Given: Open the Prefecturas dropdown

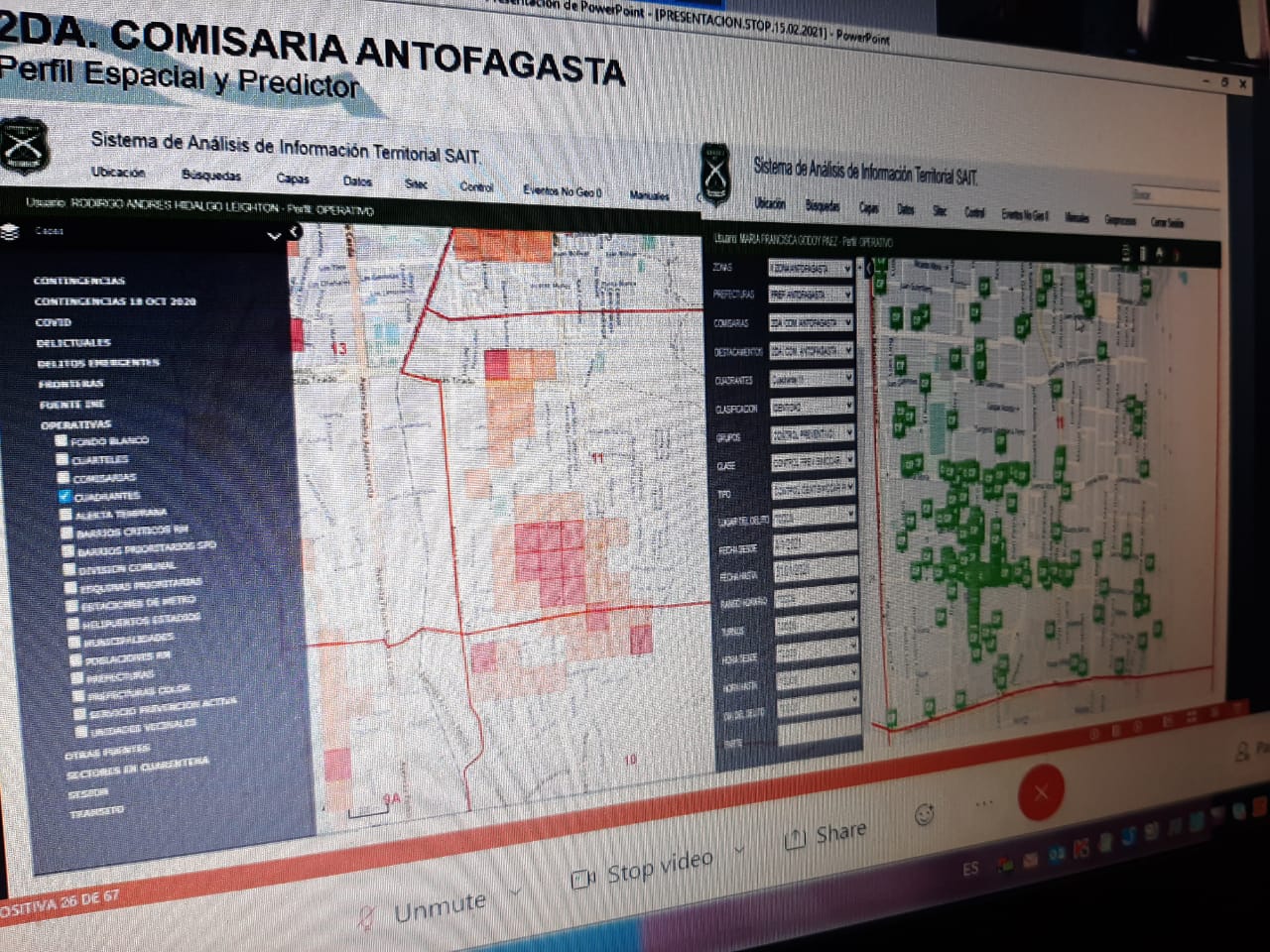Looking at the screenshot, I should [811, 296].
